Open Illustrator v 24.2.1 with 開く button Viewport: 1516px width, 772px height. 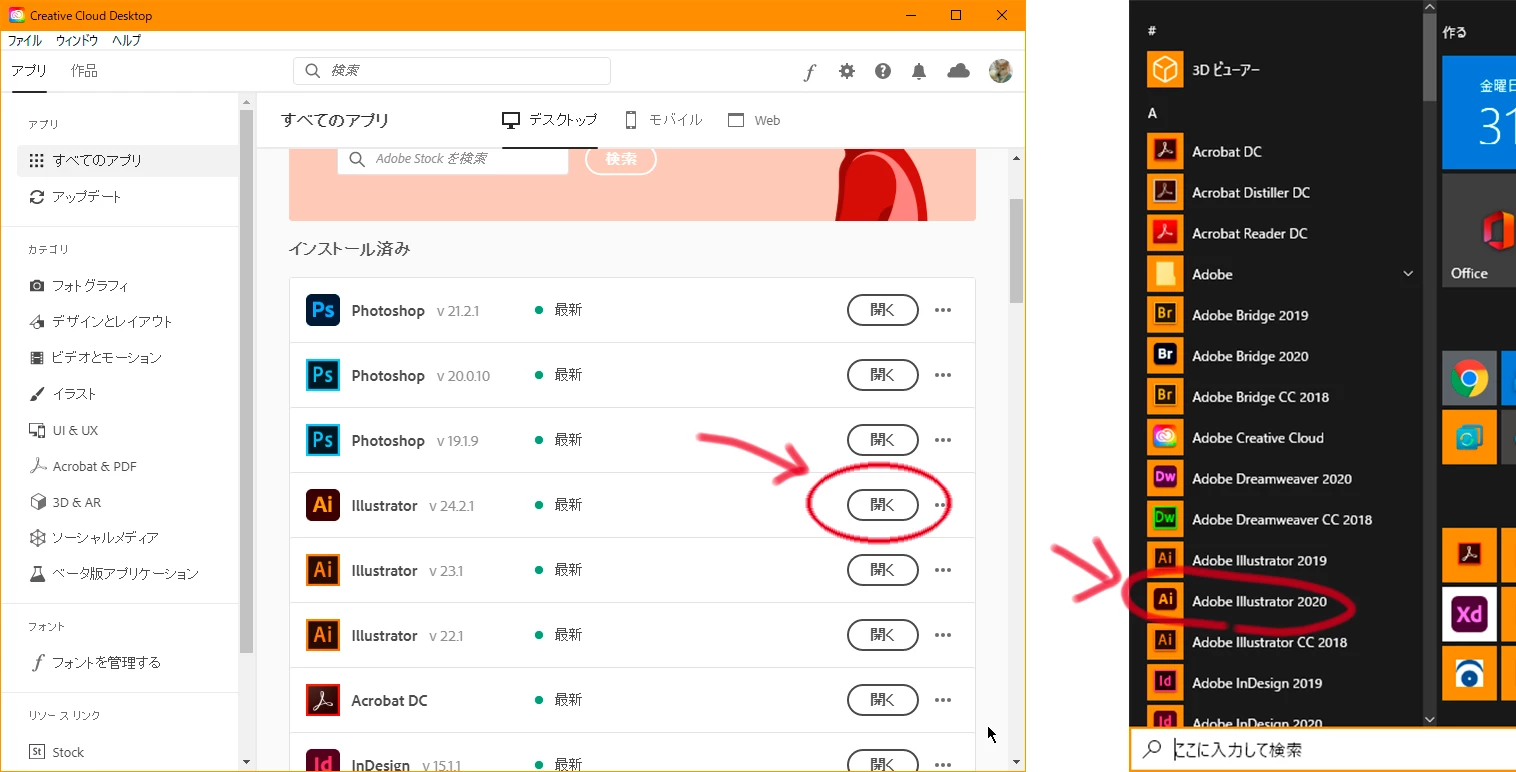[883, 505]
